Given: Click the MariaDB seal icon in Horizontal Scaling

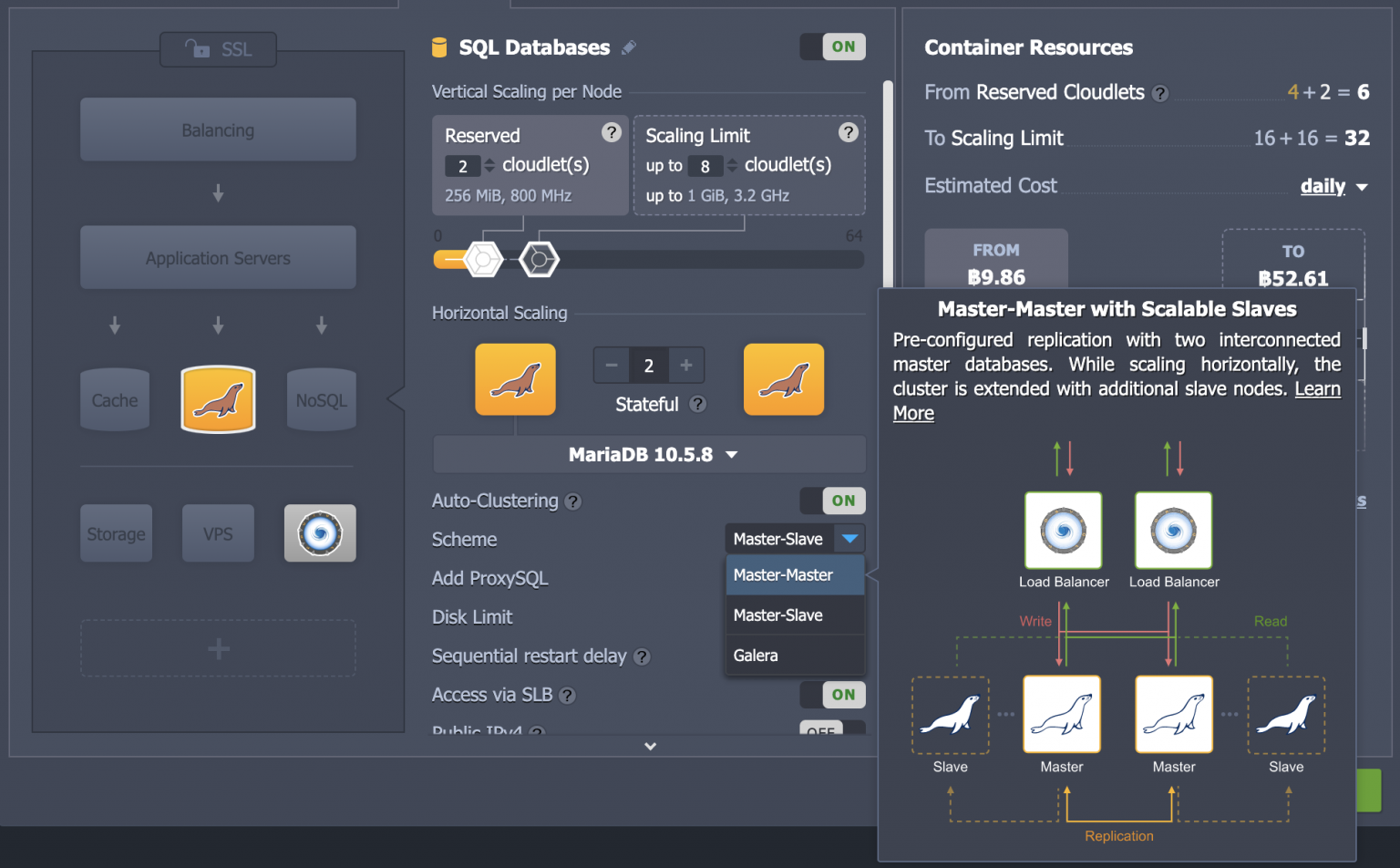Looking at the screenshot, I should (515, 379).
